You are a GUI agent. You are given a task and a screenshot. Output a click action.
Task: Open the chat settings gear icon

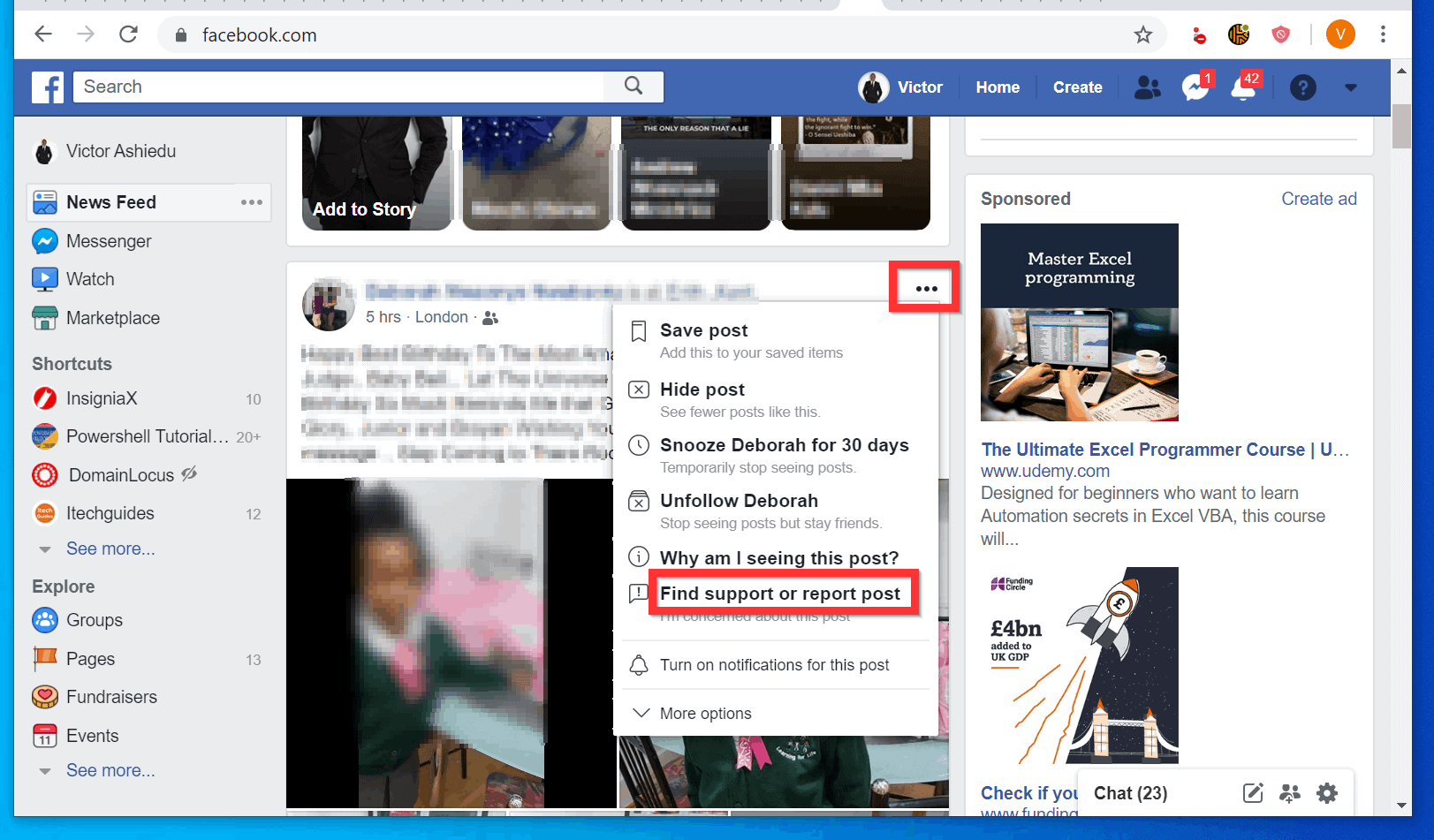[x=1326, y=793]
